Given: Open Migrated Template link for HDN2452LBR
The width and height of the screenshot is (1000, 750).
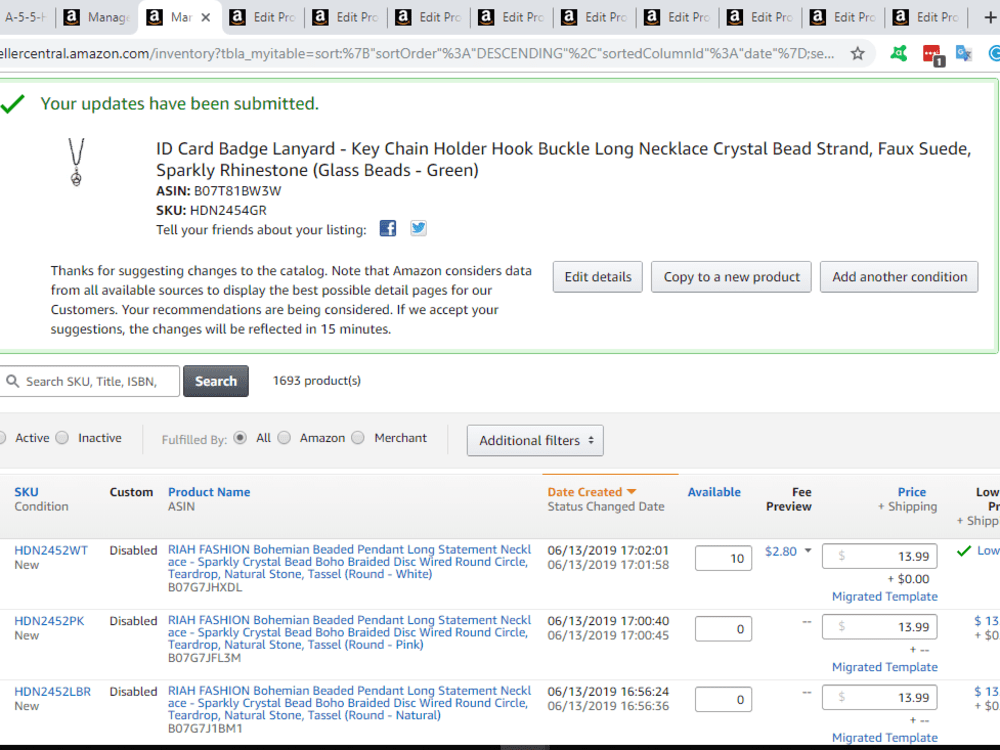Looking at the screenshot, I should pos(885,738).
